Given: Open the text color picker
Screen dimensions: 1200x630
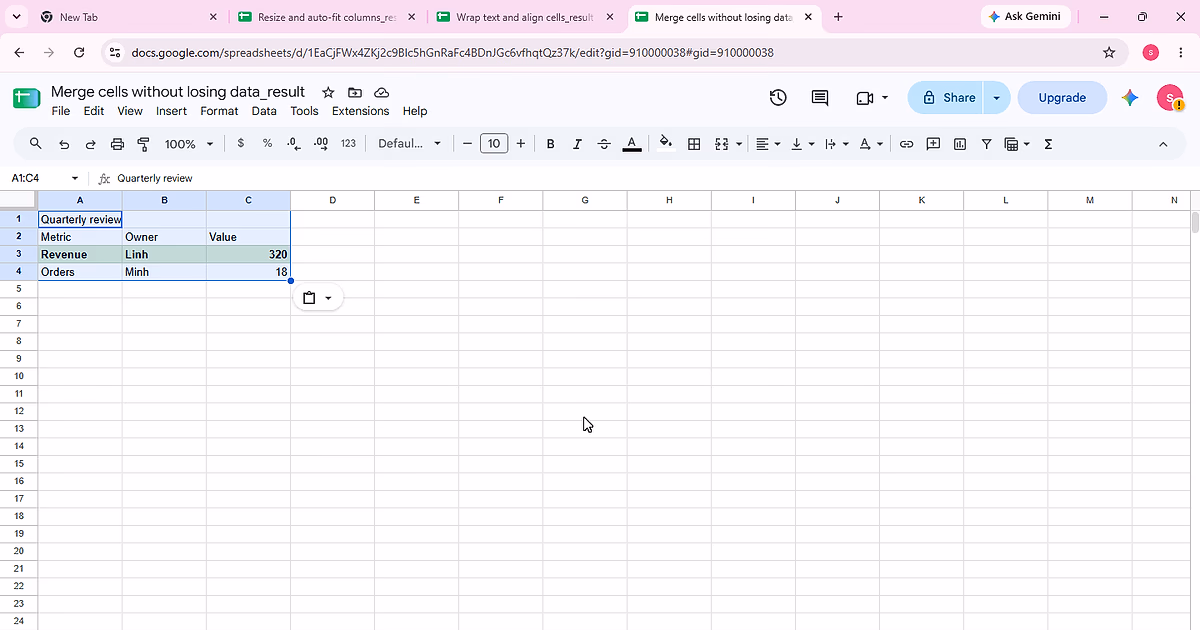Looking at the screenshot, I should coord(632,144).
